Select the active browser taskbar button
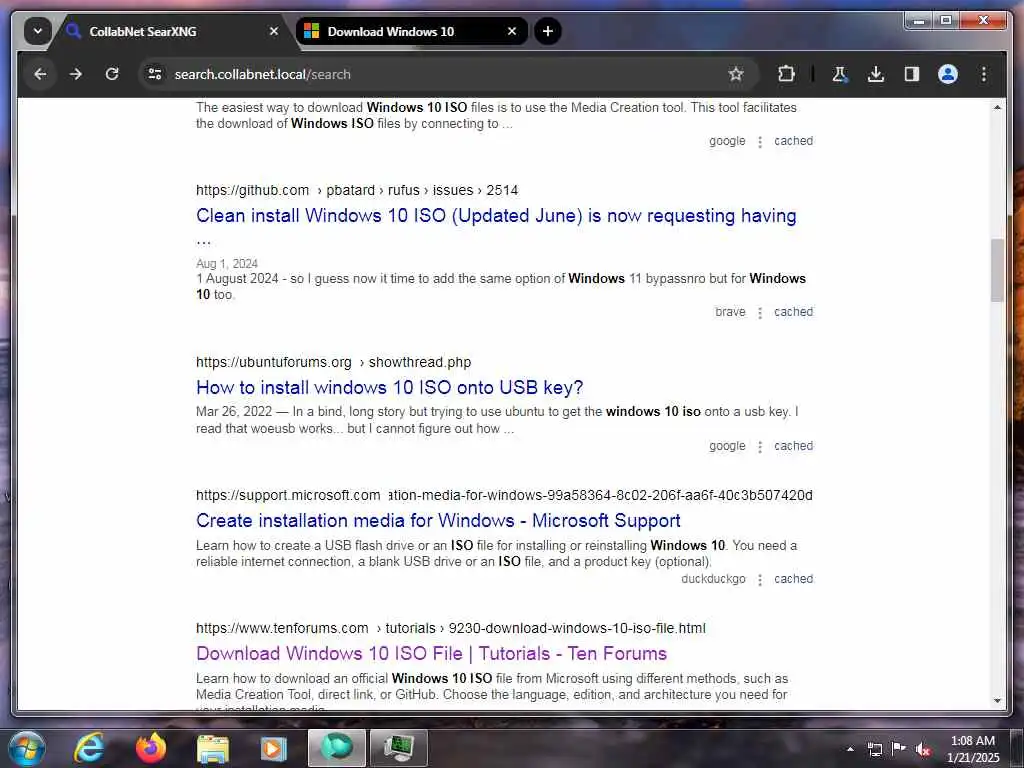The height and width of the screenshot is (768, 1024). (337, 748)
